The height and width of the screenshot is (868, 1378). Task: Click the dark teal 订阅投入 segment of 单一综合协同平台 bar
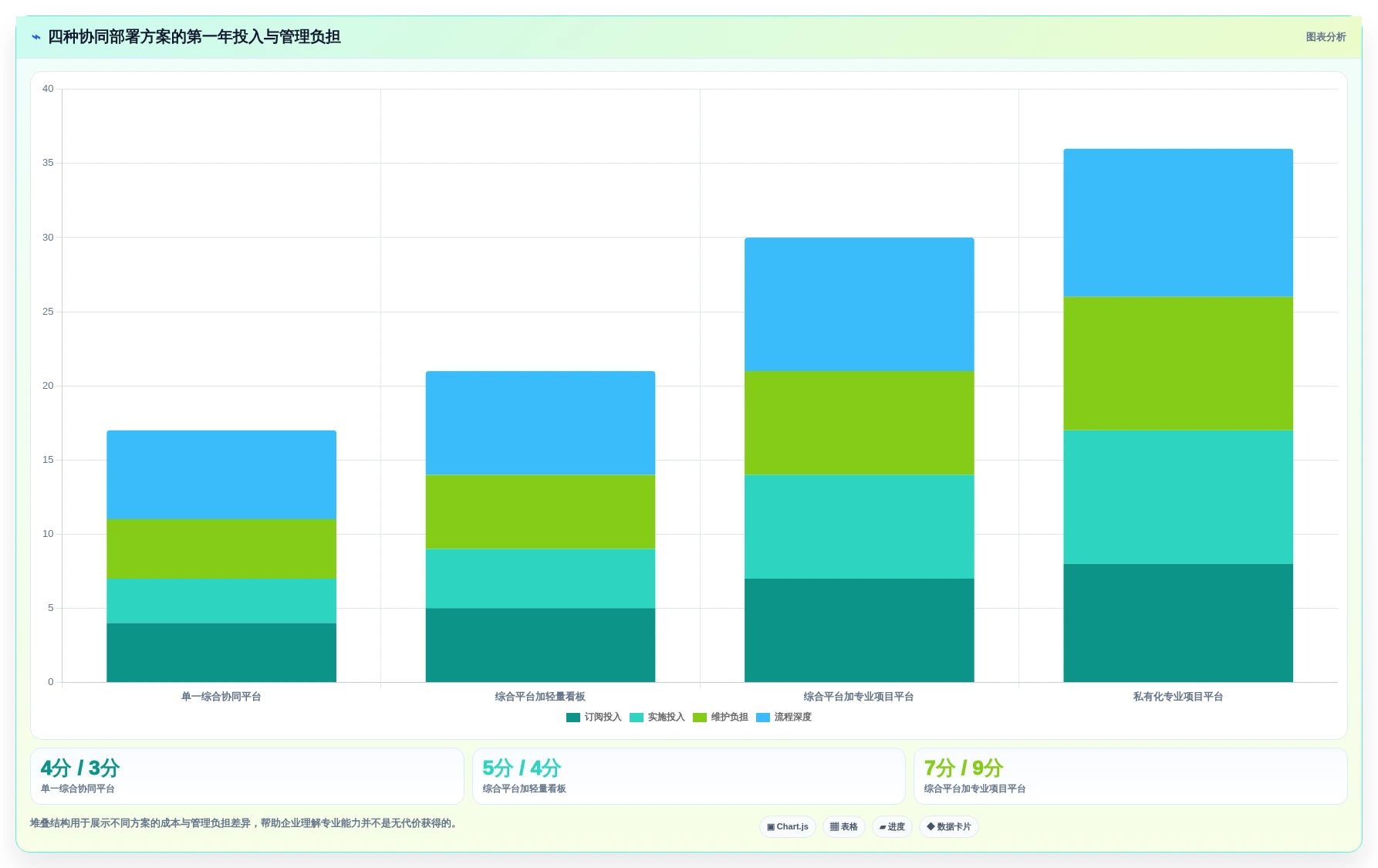221,653
